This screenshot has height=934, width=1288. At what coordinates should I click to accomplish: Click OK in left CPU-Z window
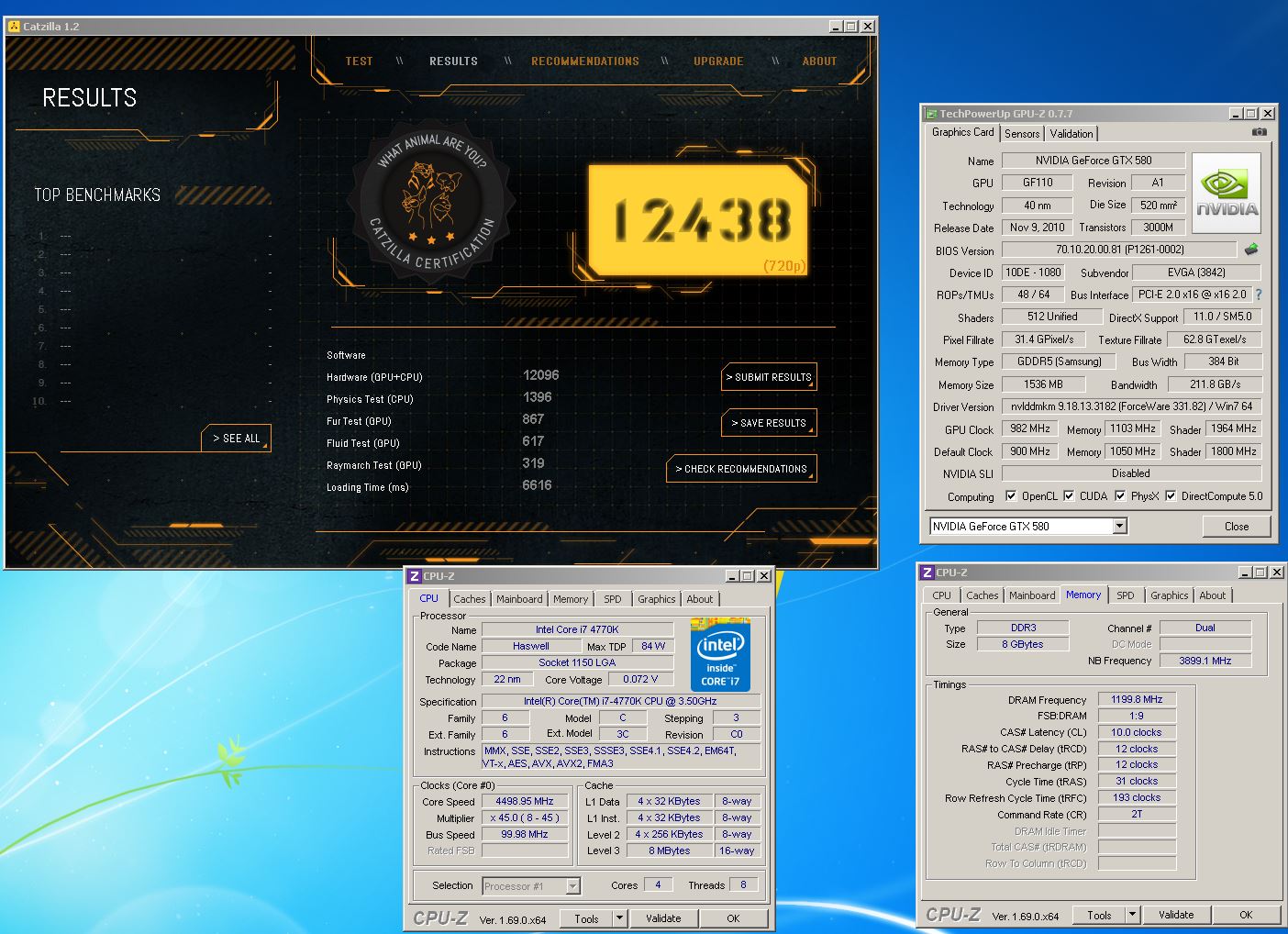(733, 918)
